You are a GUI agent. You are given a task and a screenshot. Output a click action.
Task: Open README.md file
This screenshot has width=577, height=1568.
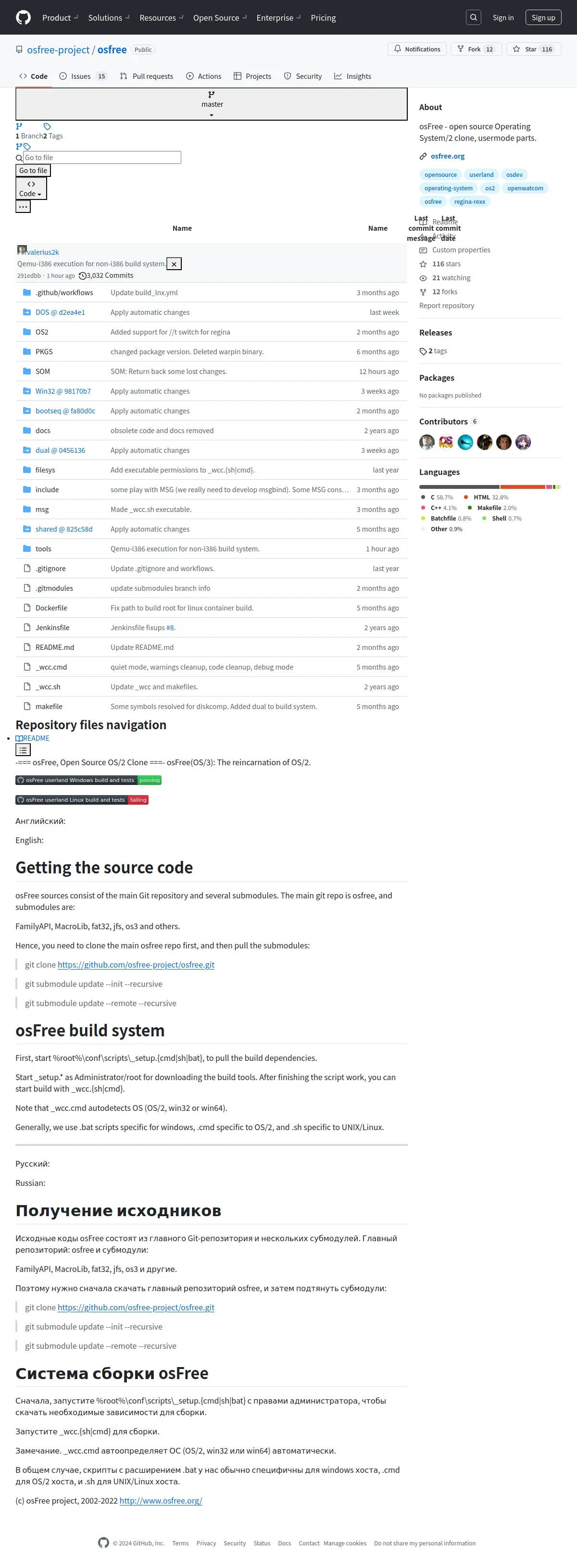55,647
